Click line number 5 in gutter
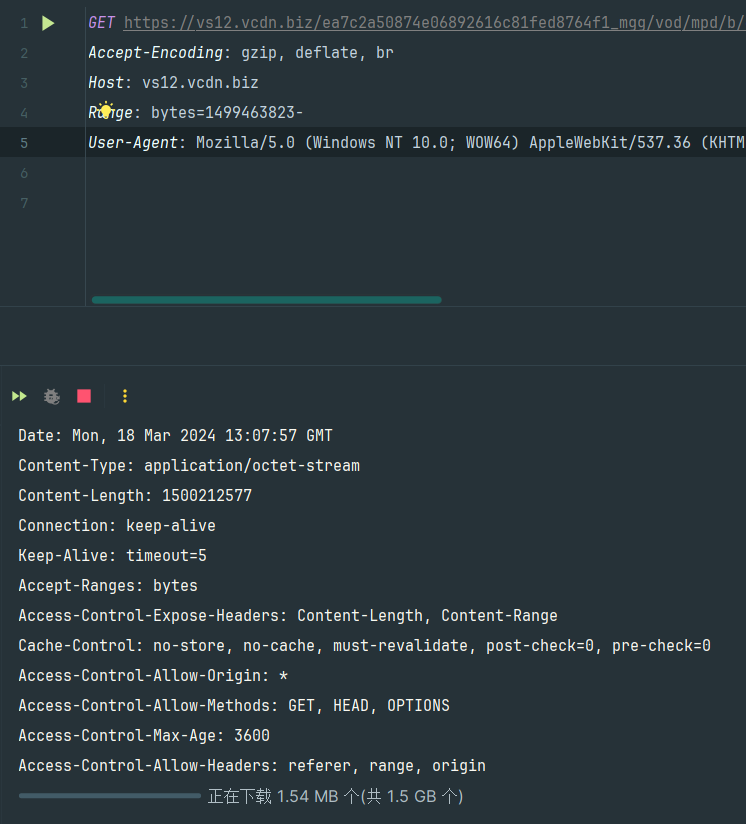 (x=24, y=143)
